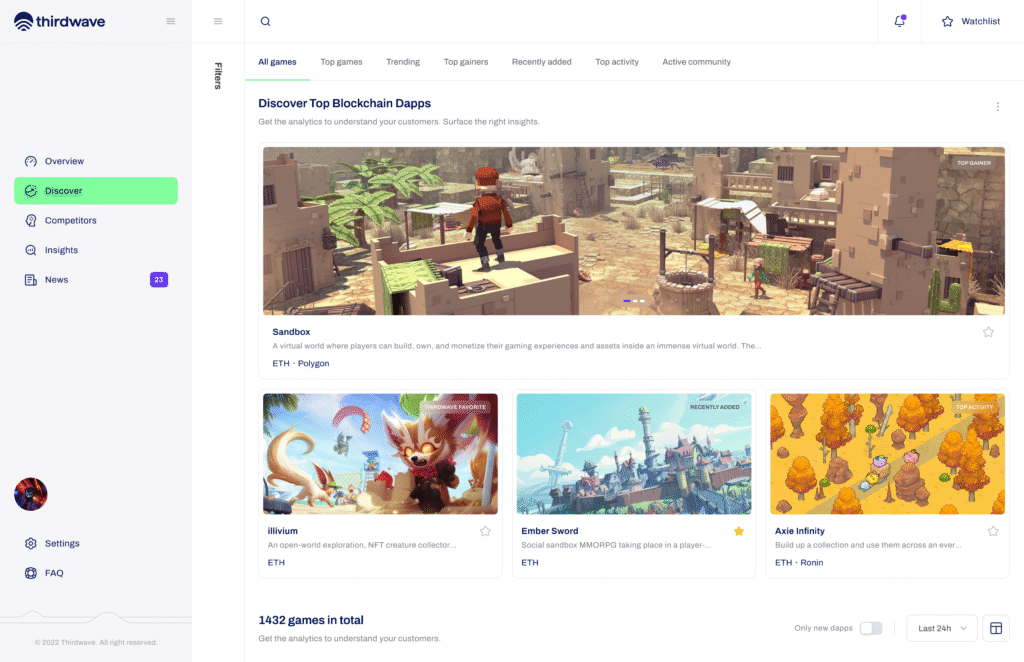Viewport: 1024px width, 662px height.
Task: Click the Insights sidebar icon
Action: click(31, 250)
